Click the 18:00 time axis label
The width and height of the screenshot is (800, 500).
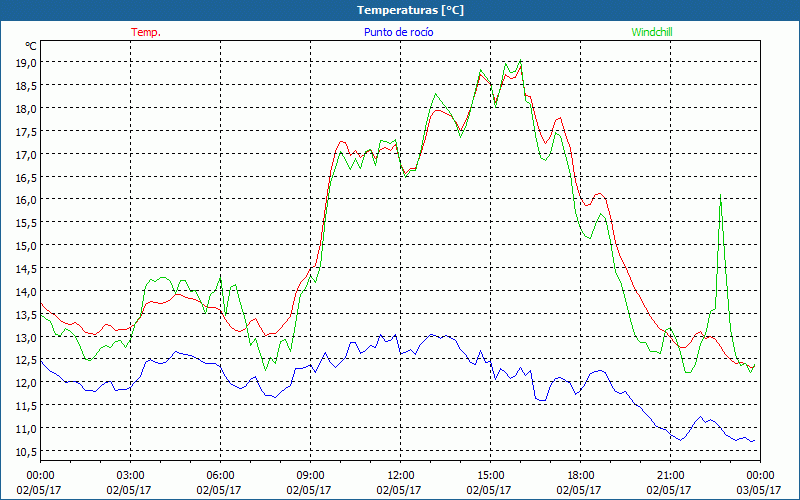(580, 476)
